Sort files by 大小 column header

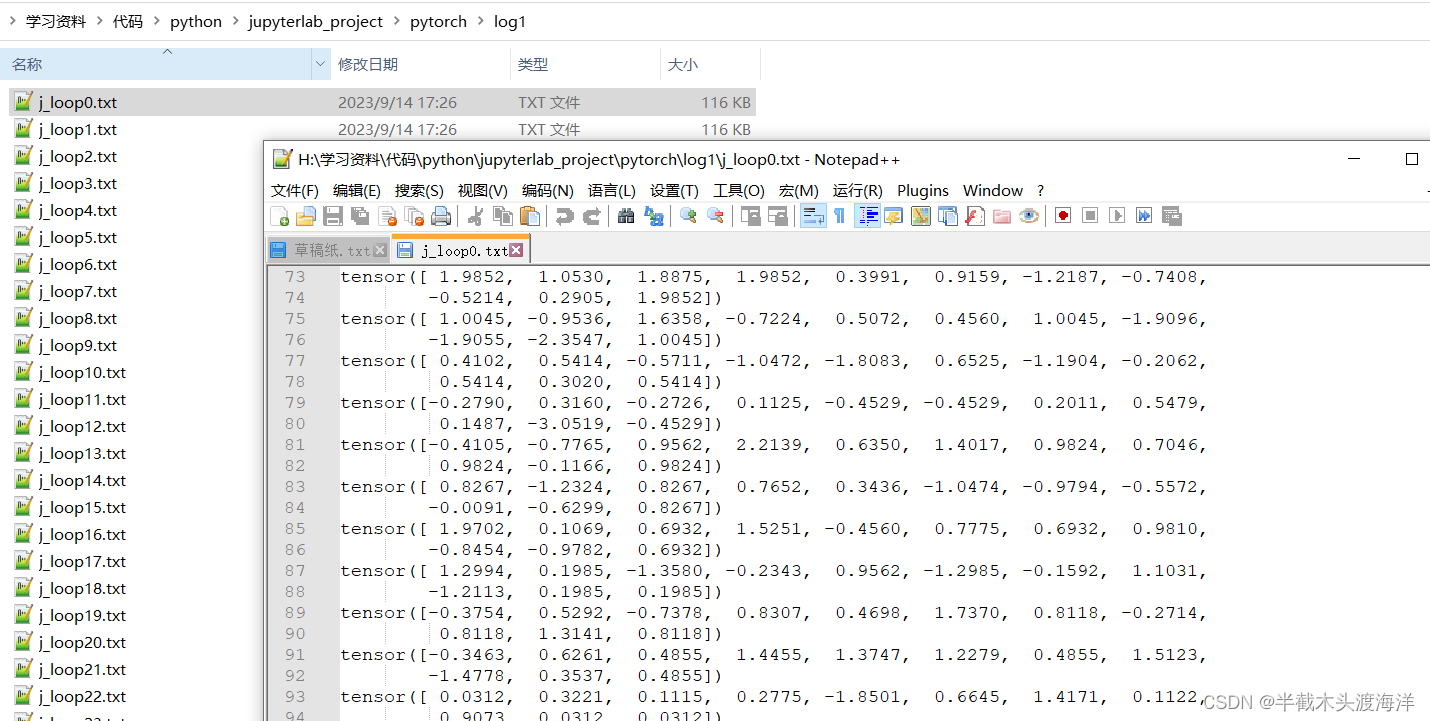tap(710, 64)
